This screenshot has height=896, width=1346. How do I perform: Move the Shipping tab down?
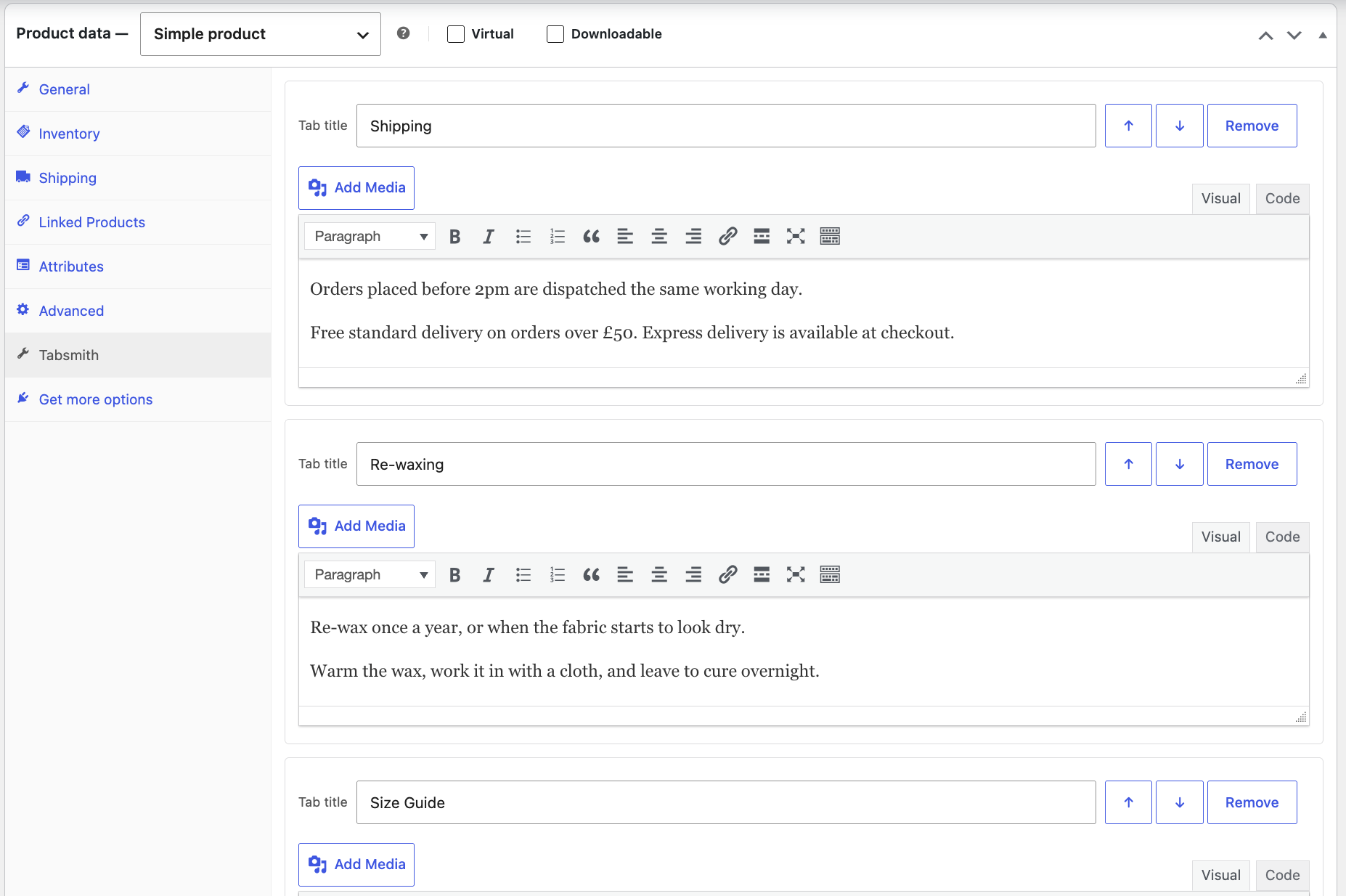(1180, 126)
